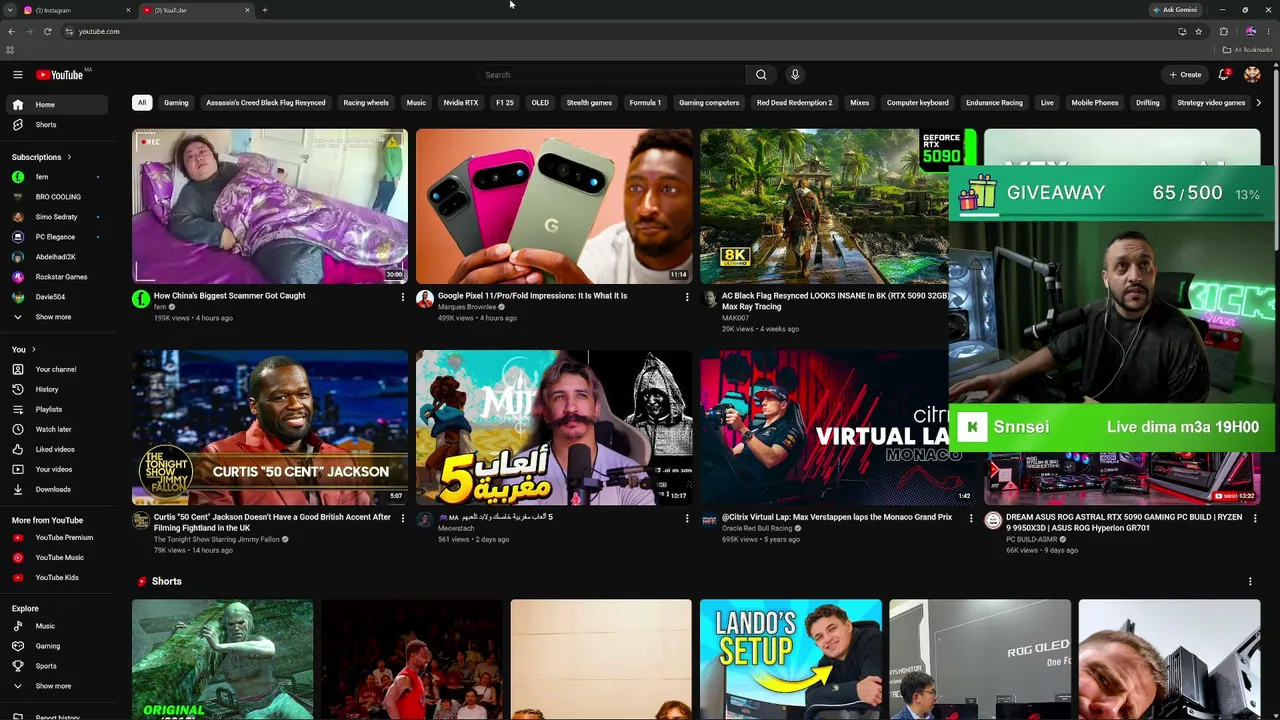
Task: Click the youtube.com address bar
Action: [x=620, y=32]
